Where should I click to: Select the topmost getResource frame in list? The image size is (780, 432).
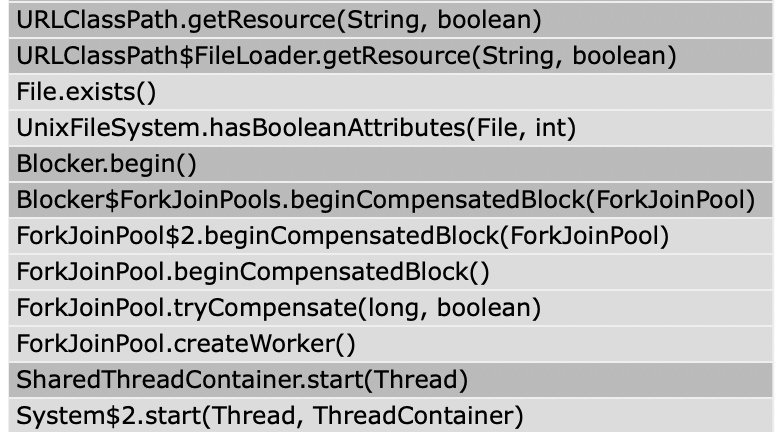pos(390,20)
